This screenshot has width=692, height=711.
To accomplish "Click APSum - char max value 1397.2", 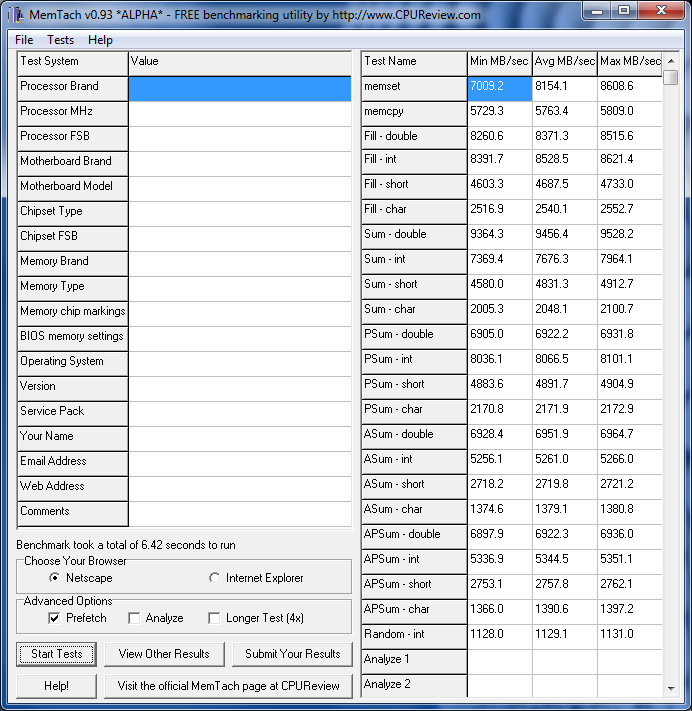I will click(x=630, y=612).
